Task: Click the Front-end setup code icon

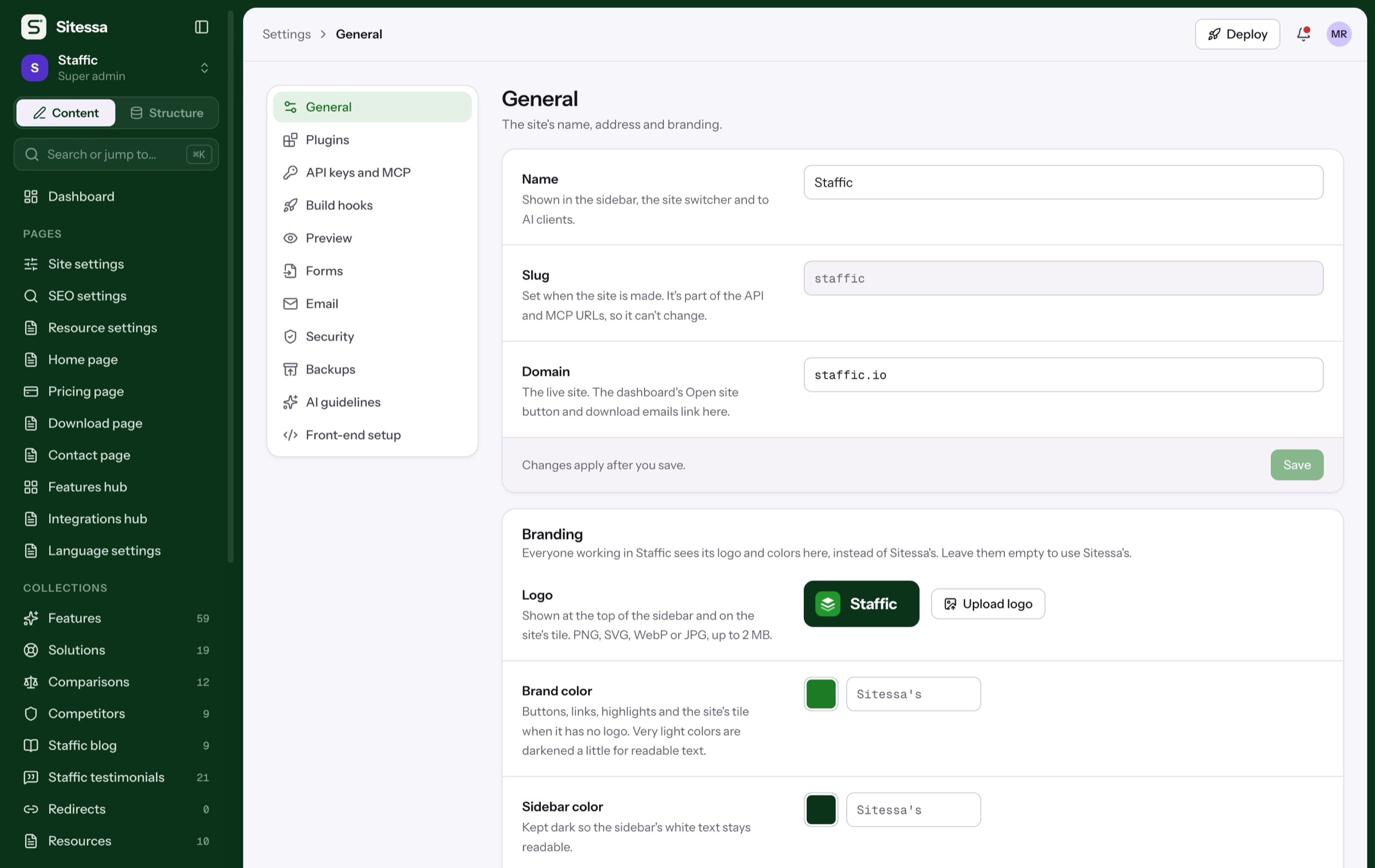Action: tap(290, 435)
